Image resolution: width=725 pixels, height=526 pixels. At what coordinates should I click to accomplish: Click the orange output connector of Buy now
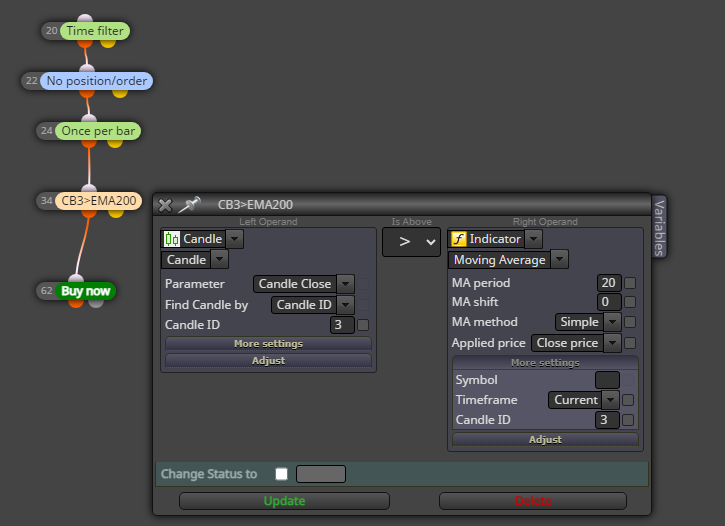point(76,304)
